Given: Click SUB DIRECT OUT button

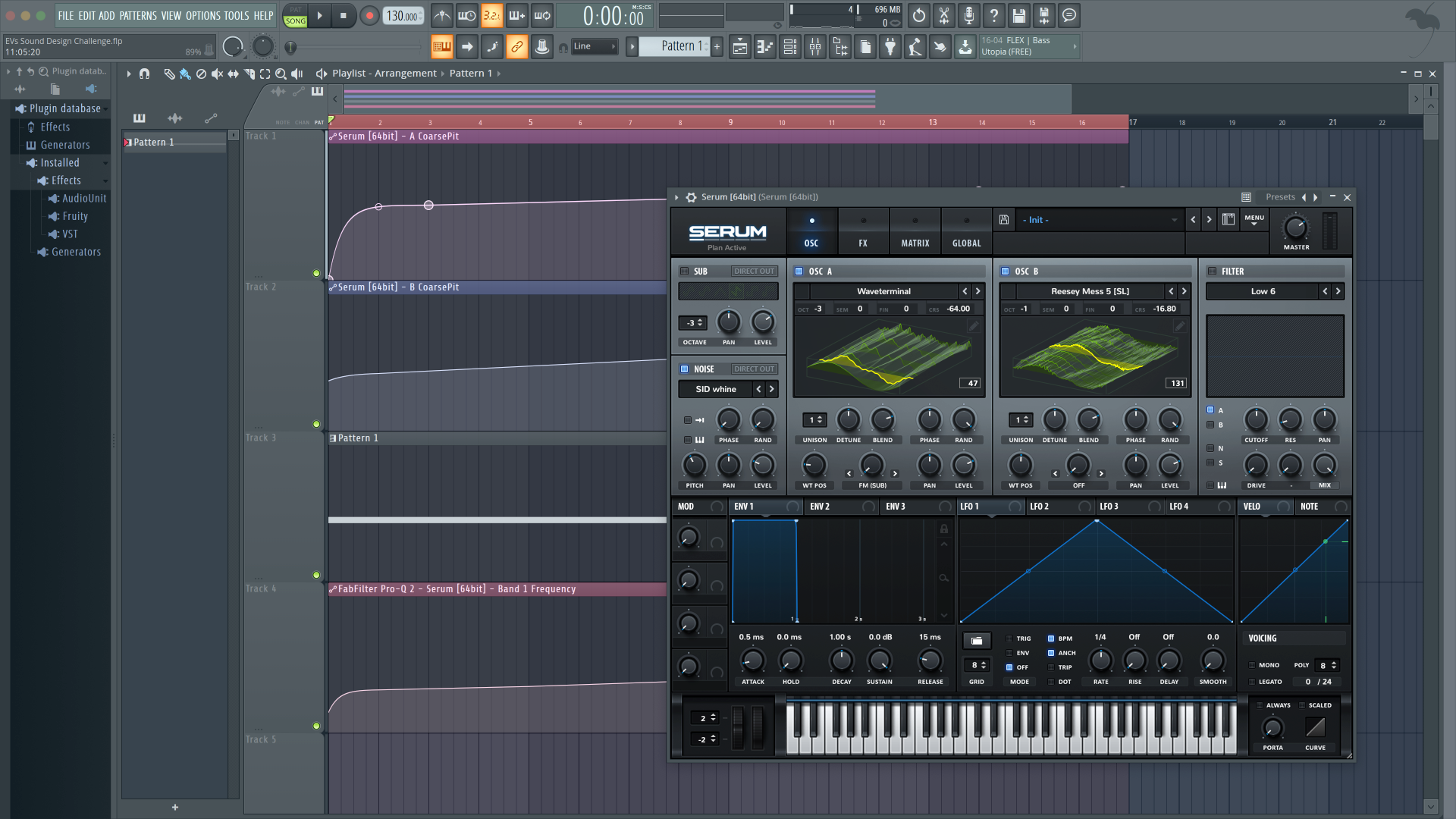Looking at the screenshot, I should (x=754, y=271).
